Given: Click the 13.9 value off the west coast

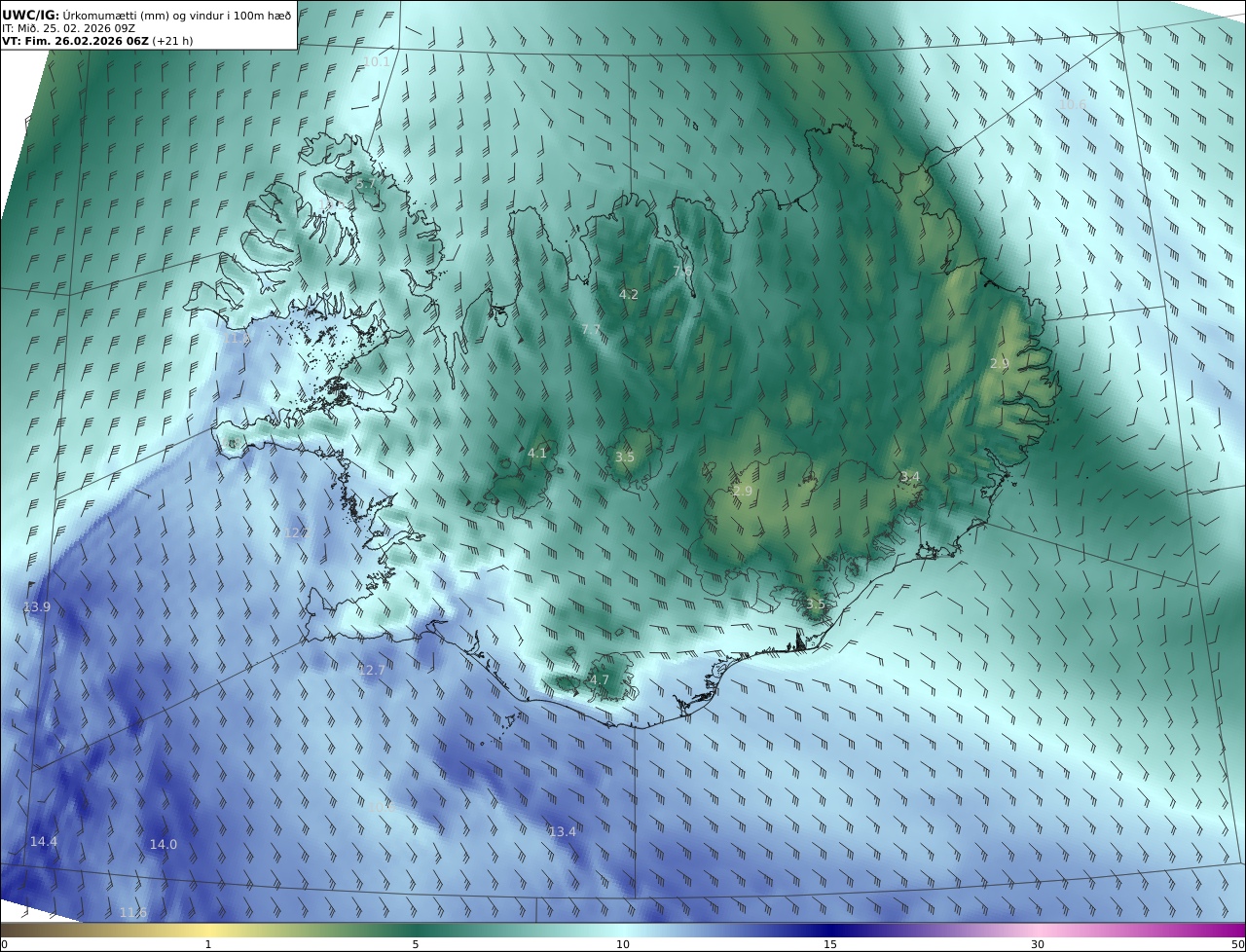Looking at the screenshot, I should [x=37, y=607].
